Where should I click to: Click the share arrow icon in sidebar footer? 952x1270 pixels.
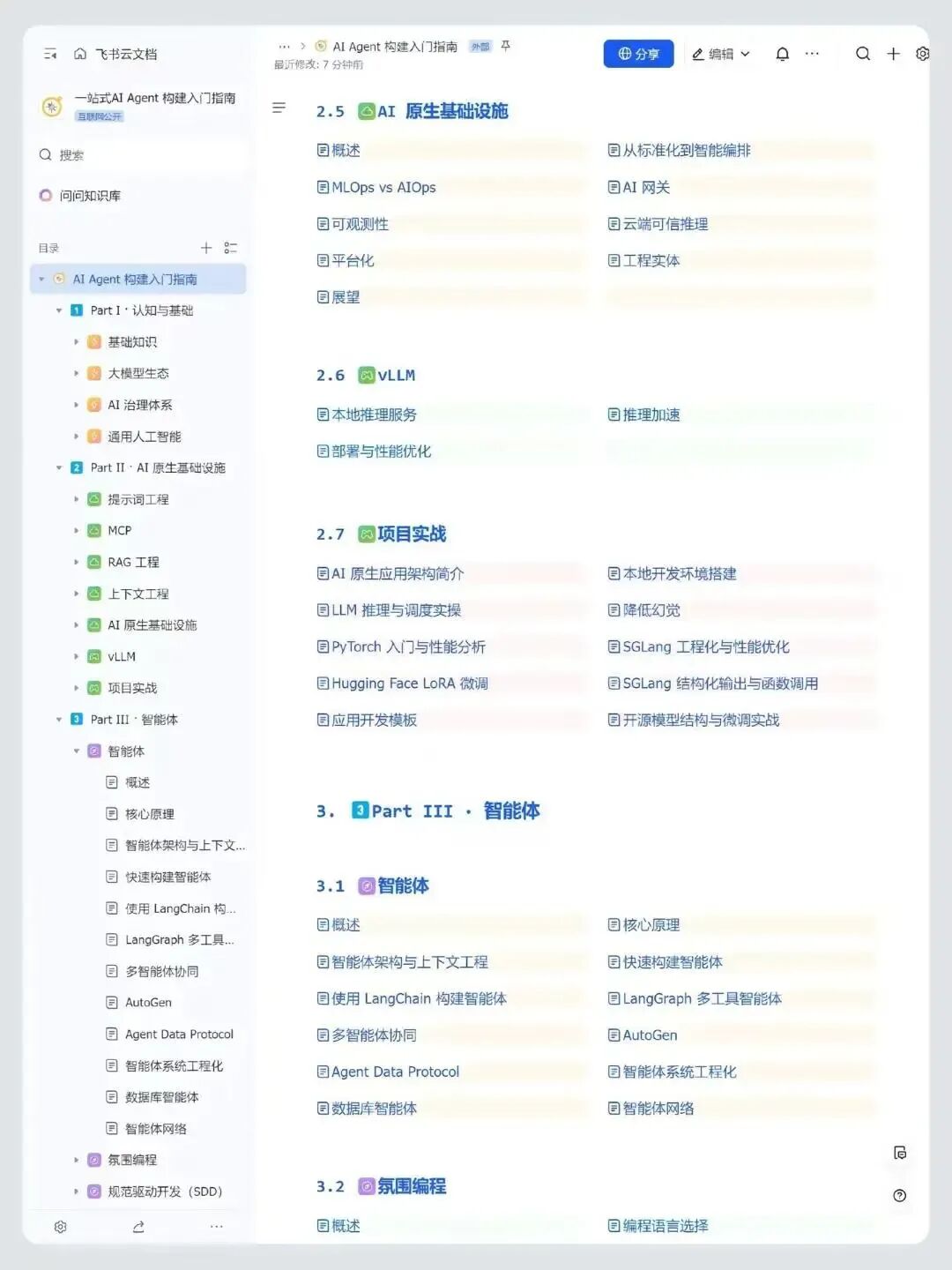point(138,1227)
